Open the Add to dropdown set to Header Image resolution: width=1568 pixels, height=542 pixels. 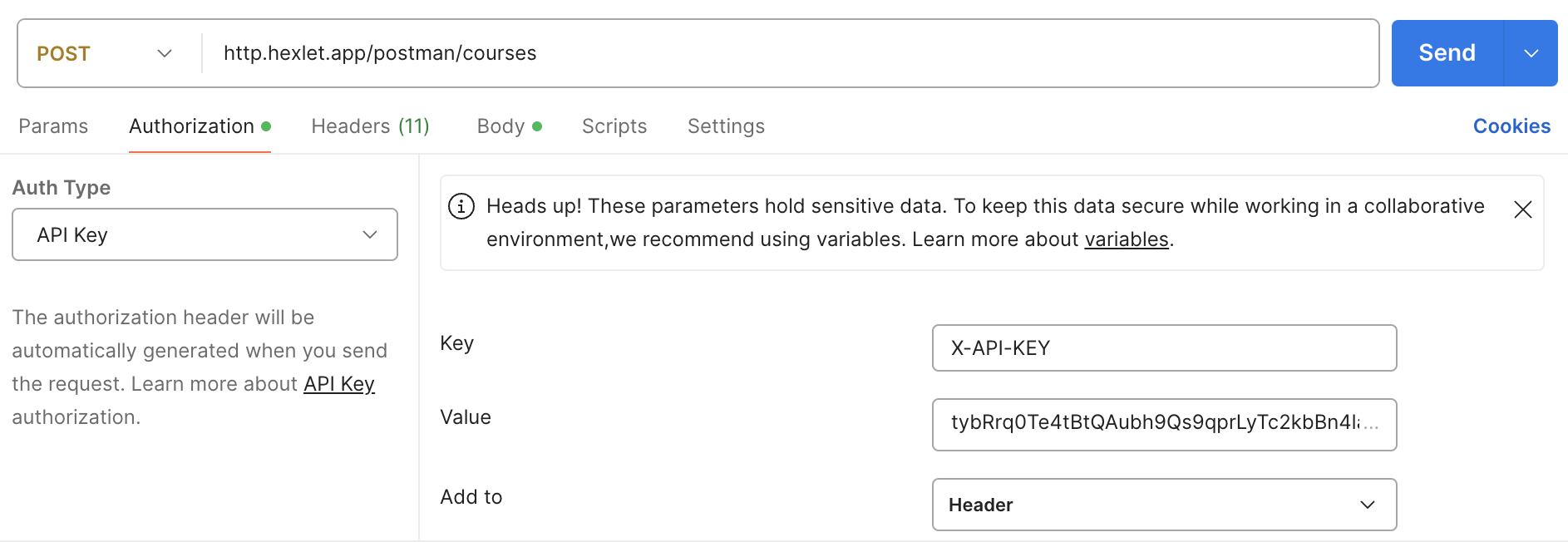(1164, 505)
